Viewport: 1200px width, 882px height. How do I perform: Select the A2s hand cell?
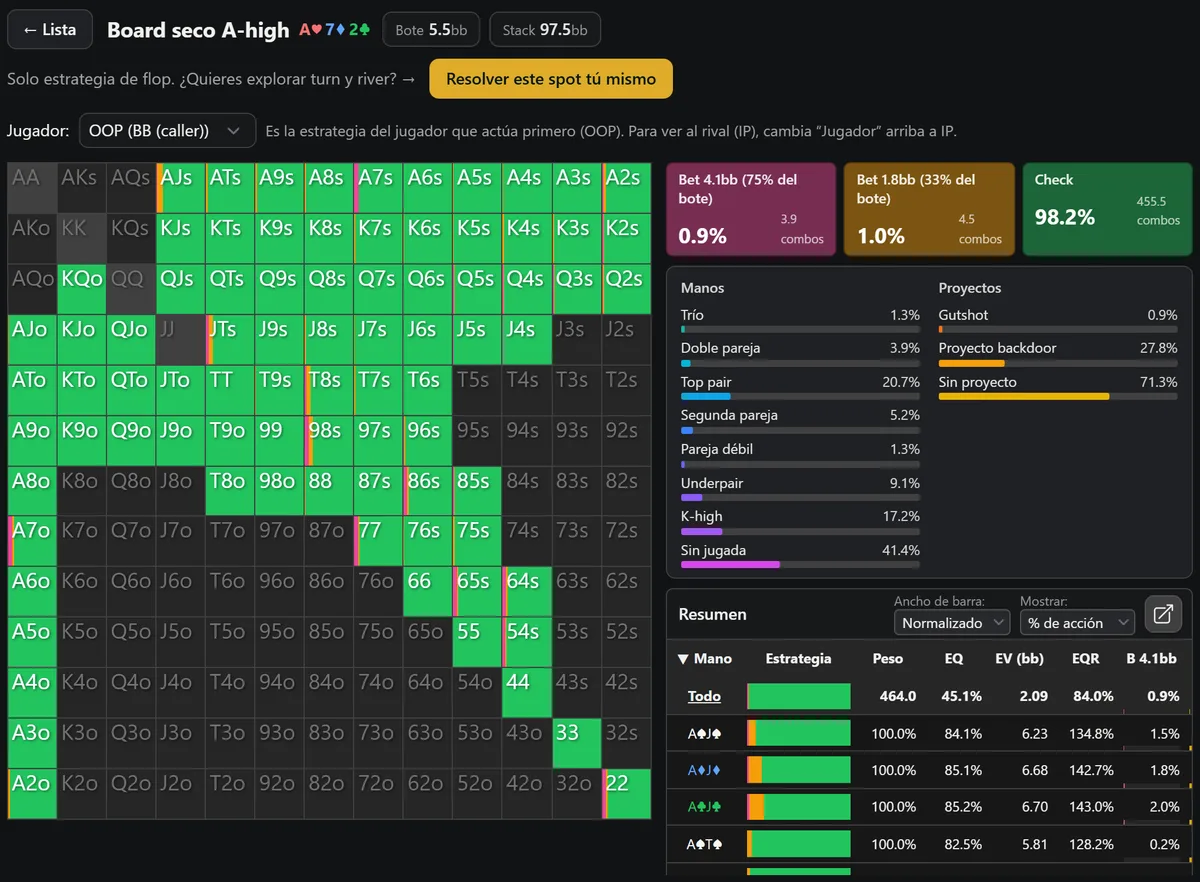pos(626,187)
